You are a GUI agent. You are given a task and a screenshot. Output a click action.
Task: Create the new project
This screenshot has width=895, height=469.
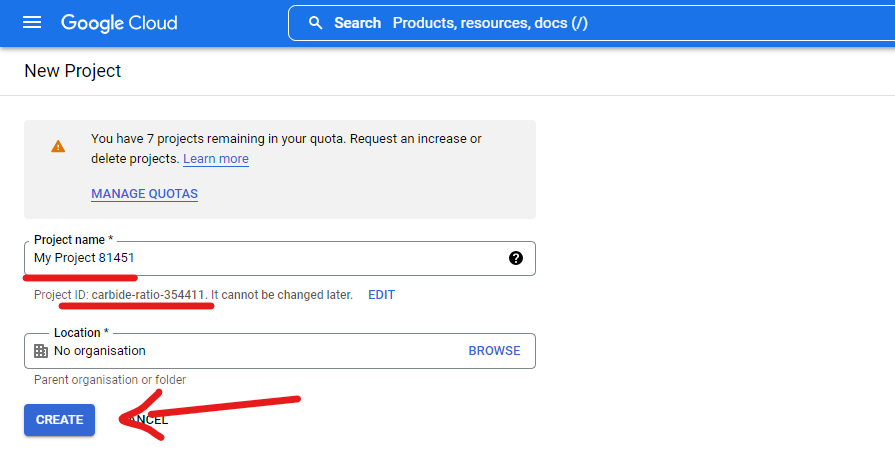tap(59, 420)
